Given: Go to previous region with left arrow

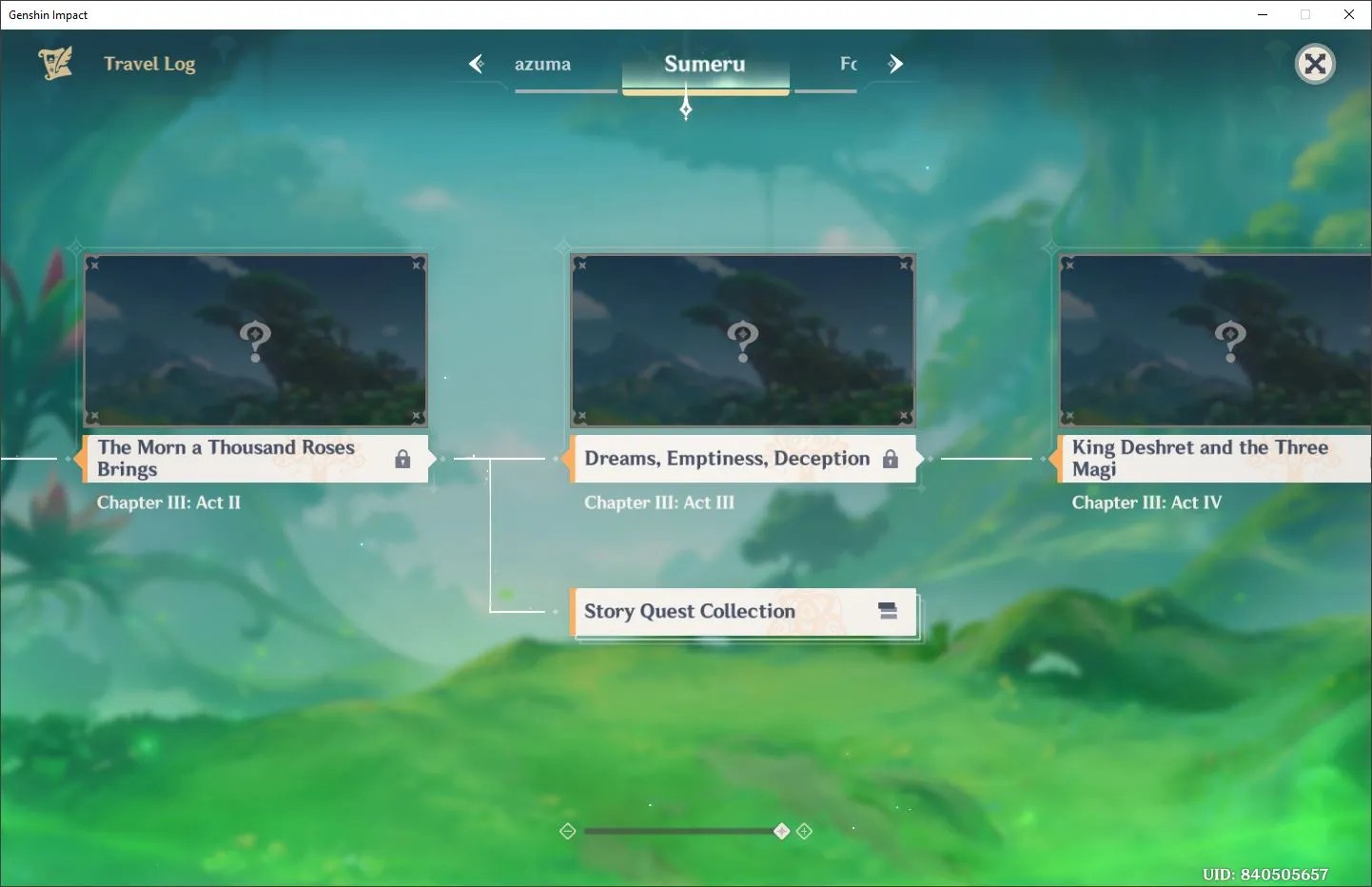Looking at the screenshot, I should pos(477,64).
